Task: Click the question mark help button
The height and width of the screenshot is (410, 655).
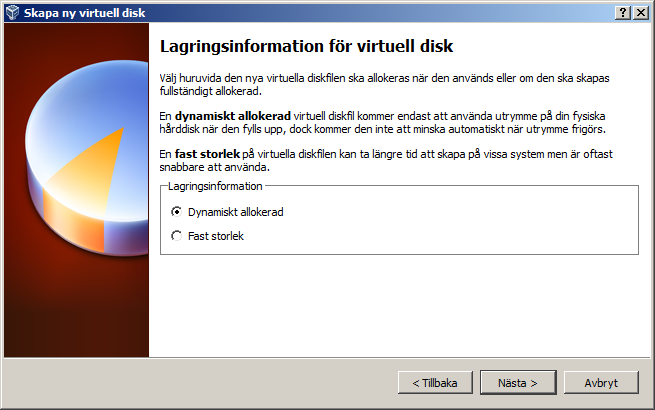Action: [x=623, y=11]
